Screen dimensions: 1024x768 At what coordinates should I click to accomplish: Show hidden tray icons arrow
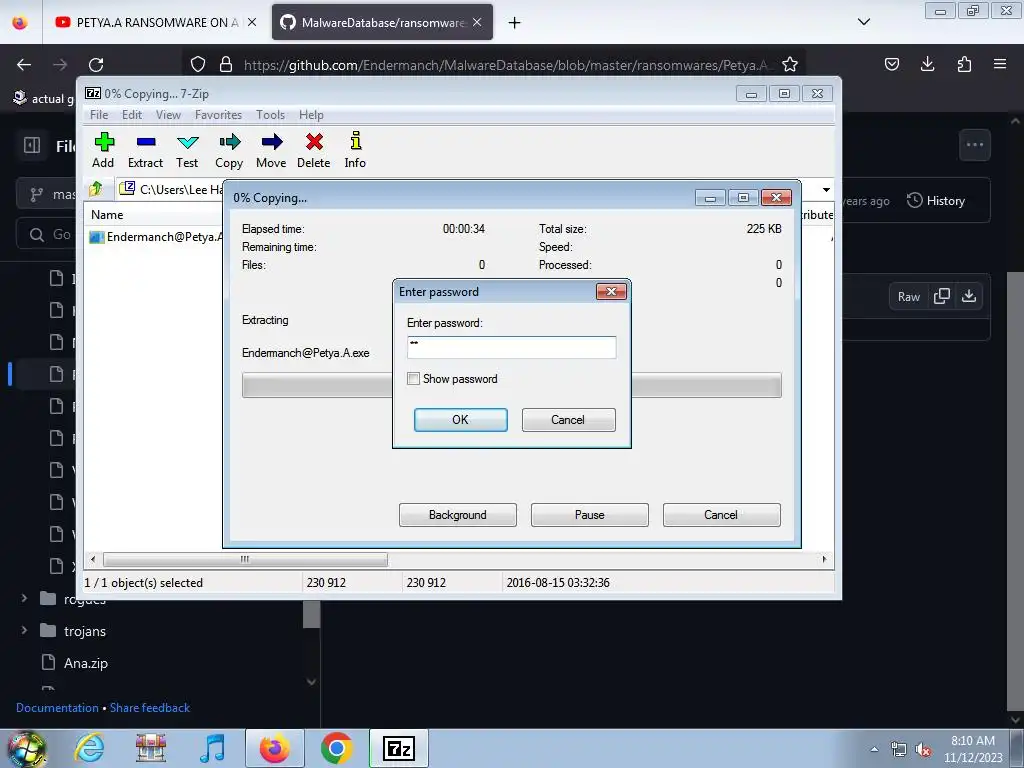874,749
